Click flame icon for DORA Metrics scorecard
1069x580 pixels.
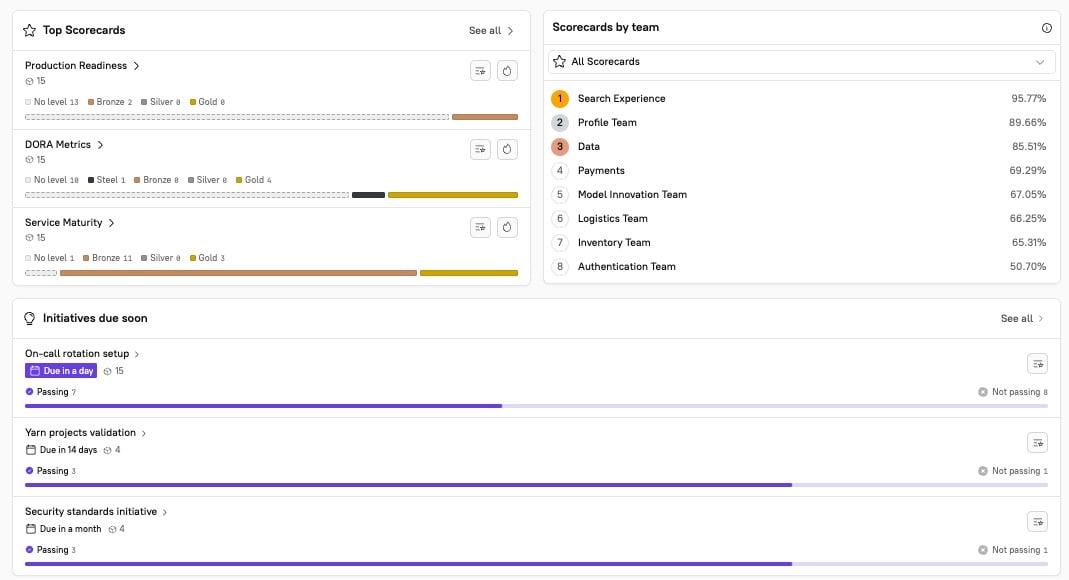pos(507,149)
